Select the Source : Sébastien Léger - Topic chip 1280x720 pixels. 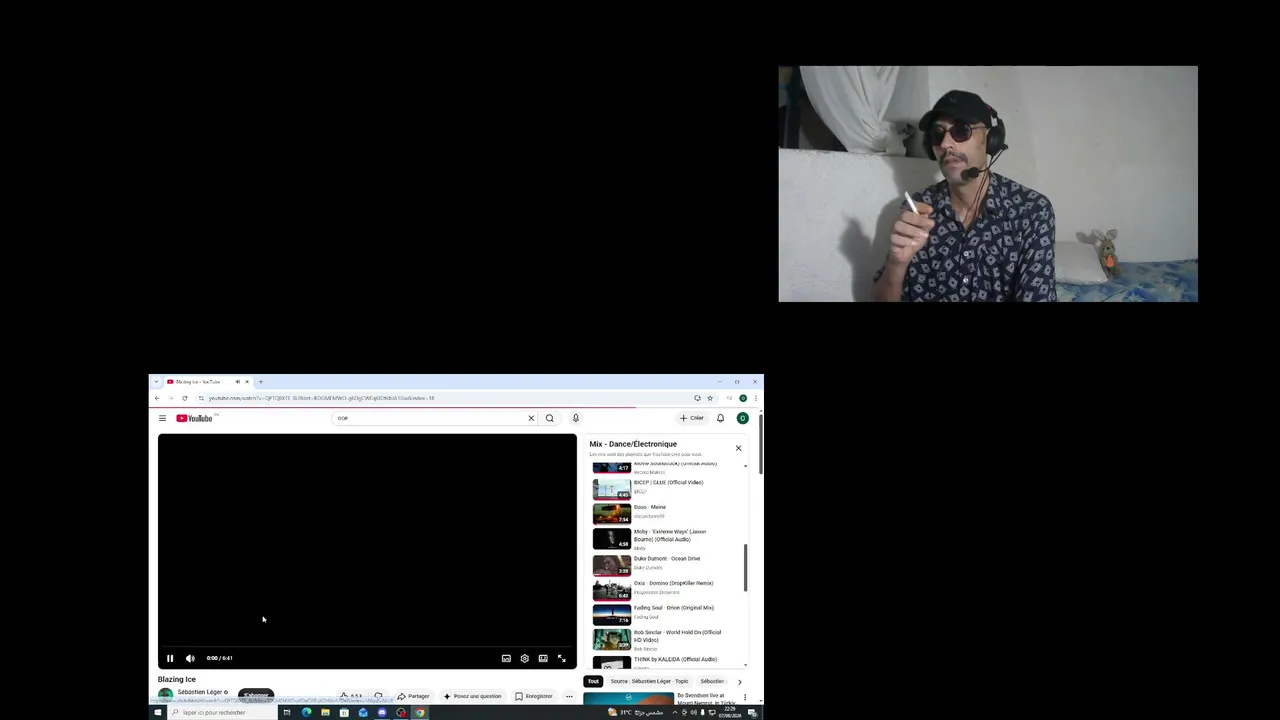click(650, 681)
